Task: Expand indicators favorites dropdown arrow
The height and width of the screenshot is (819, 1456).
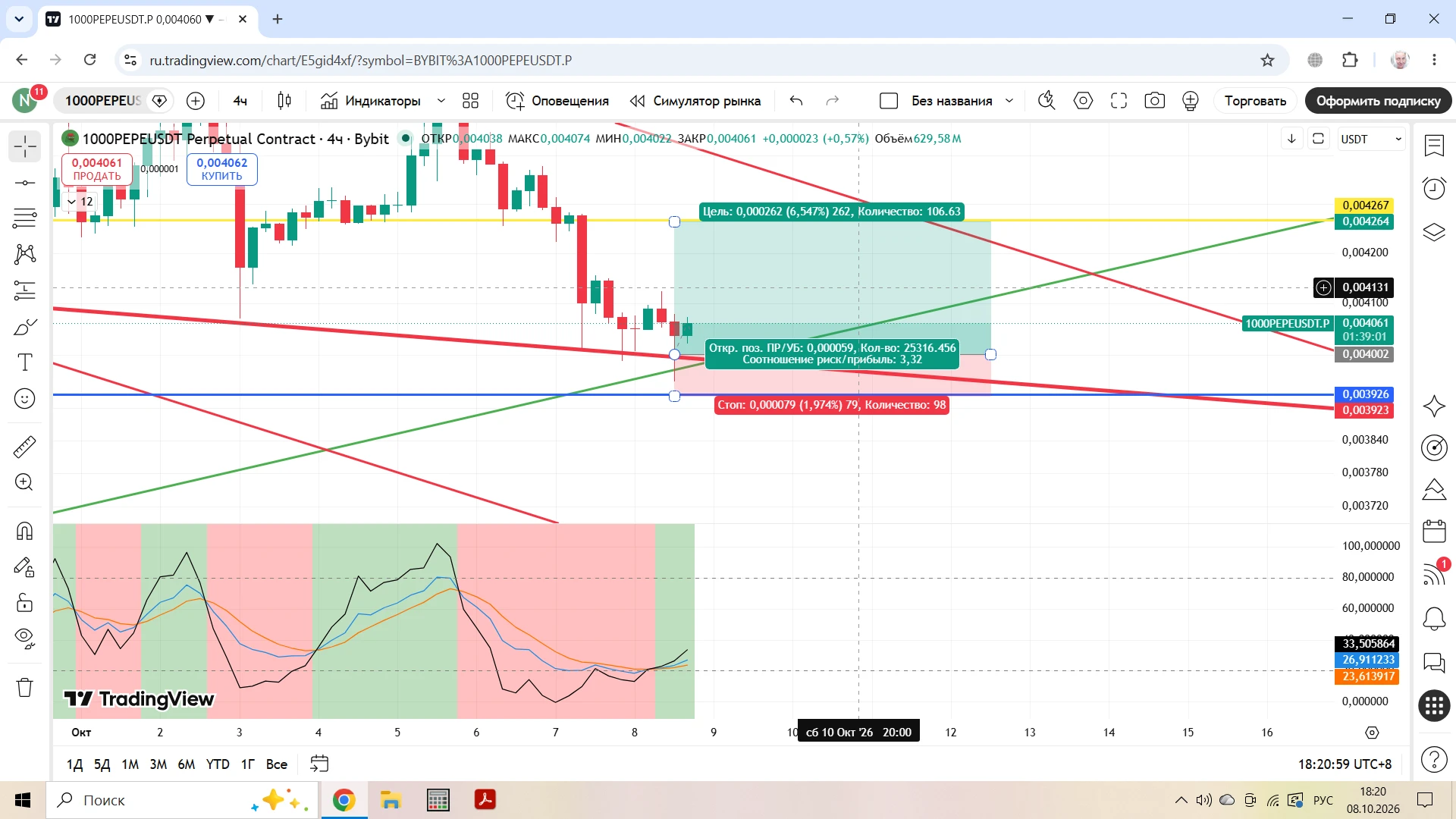Action: 441,101
